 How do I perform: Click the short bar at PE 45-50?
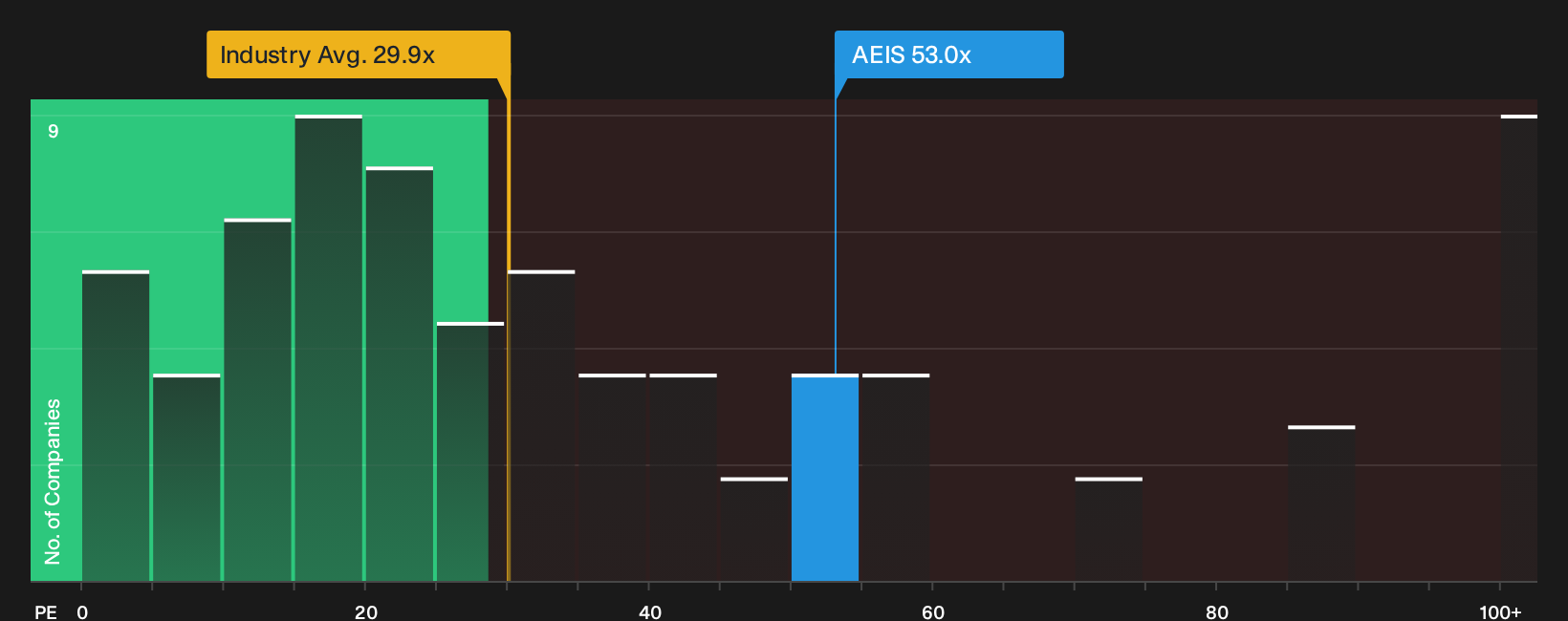(x=754, y=529)
